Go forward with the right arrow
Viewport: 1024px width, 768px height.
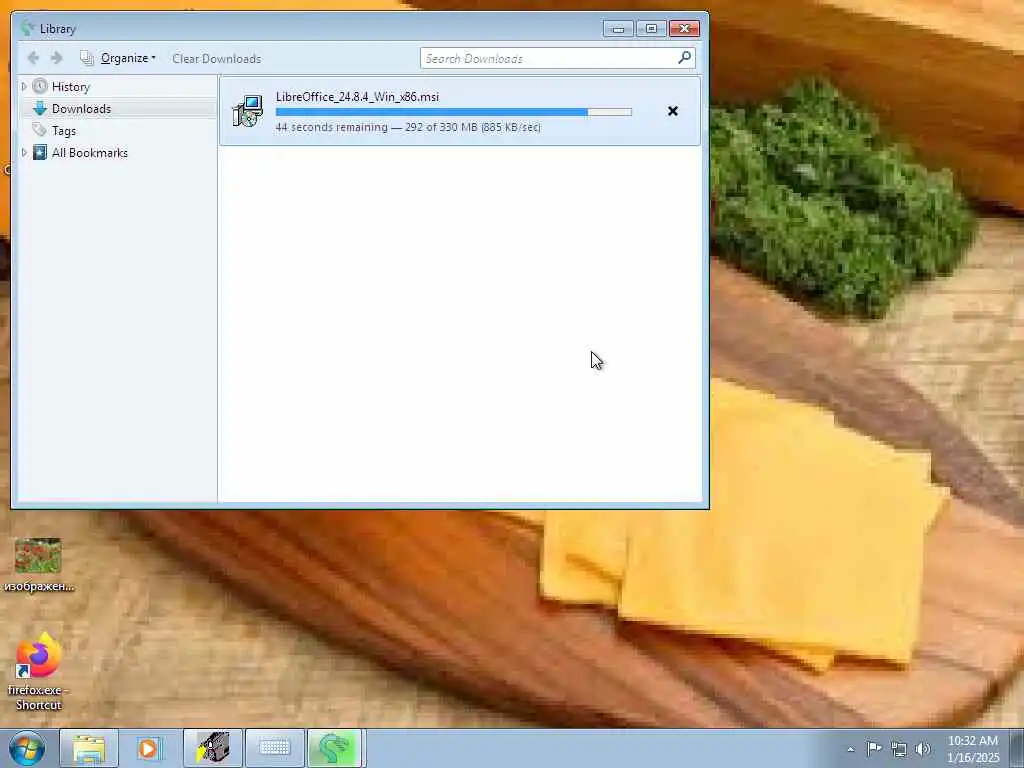[57, 58]
